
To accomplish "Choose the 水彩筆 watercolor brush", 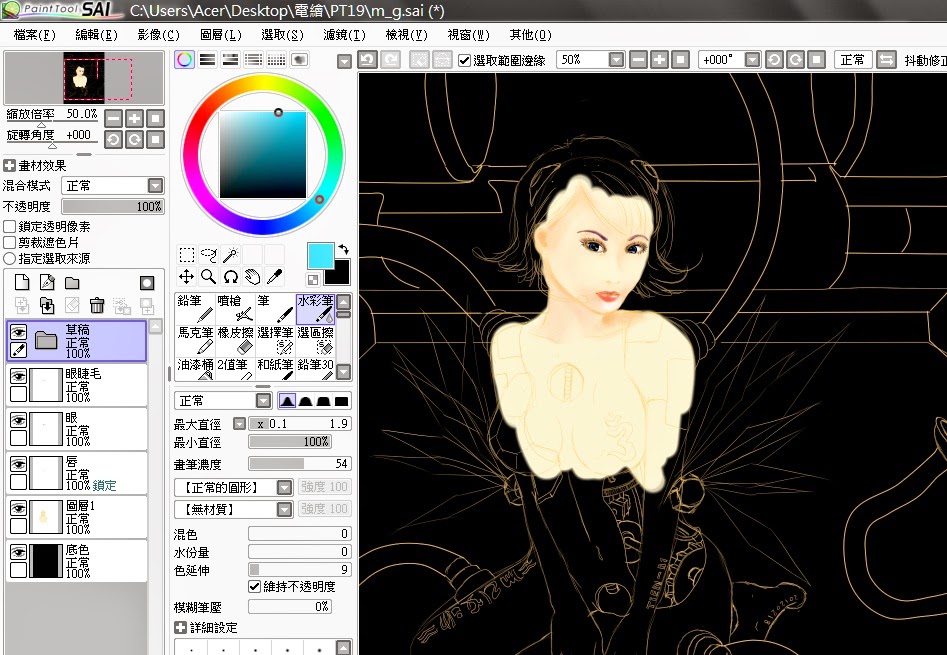I will click(315, 309).
